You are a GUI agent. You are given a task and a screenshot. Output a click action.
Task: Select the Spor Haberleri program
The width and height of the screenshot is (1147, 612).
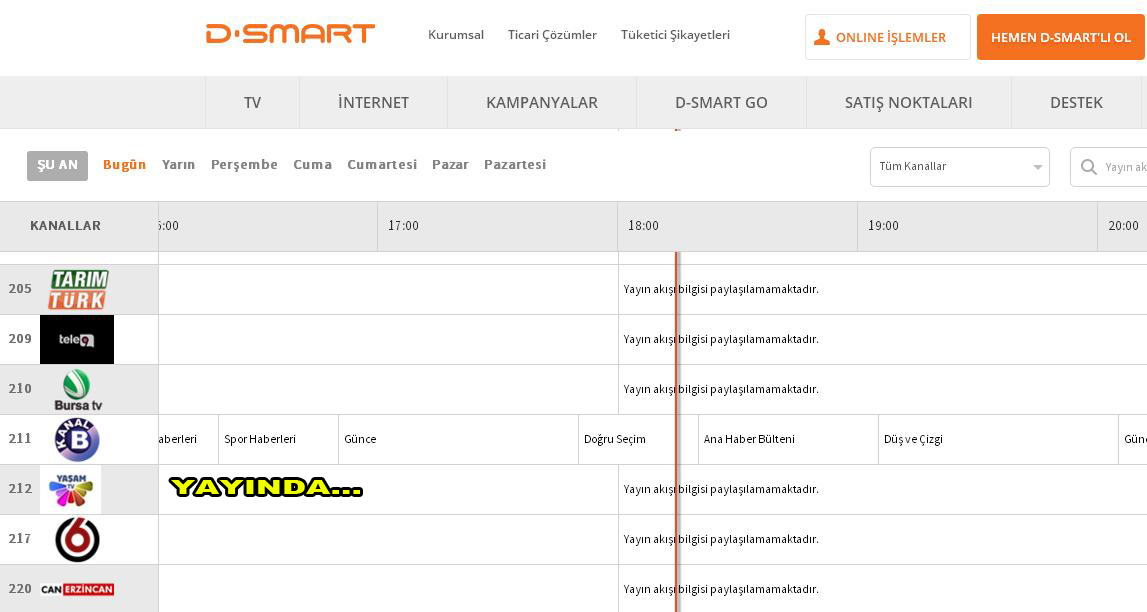[x=278, y=439]
